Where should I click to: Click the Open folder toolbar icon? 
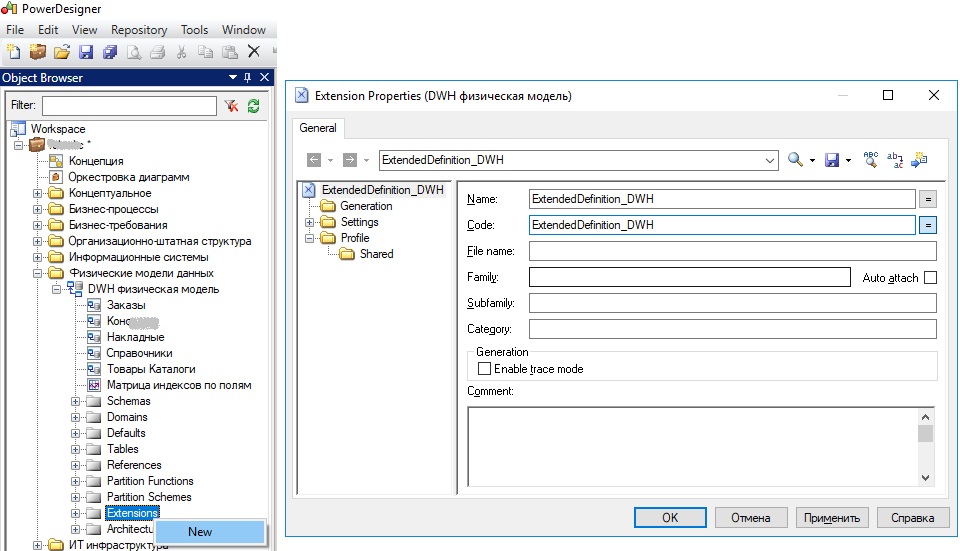coord(62,52)
